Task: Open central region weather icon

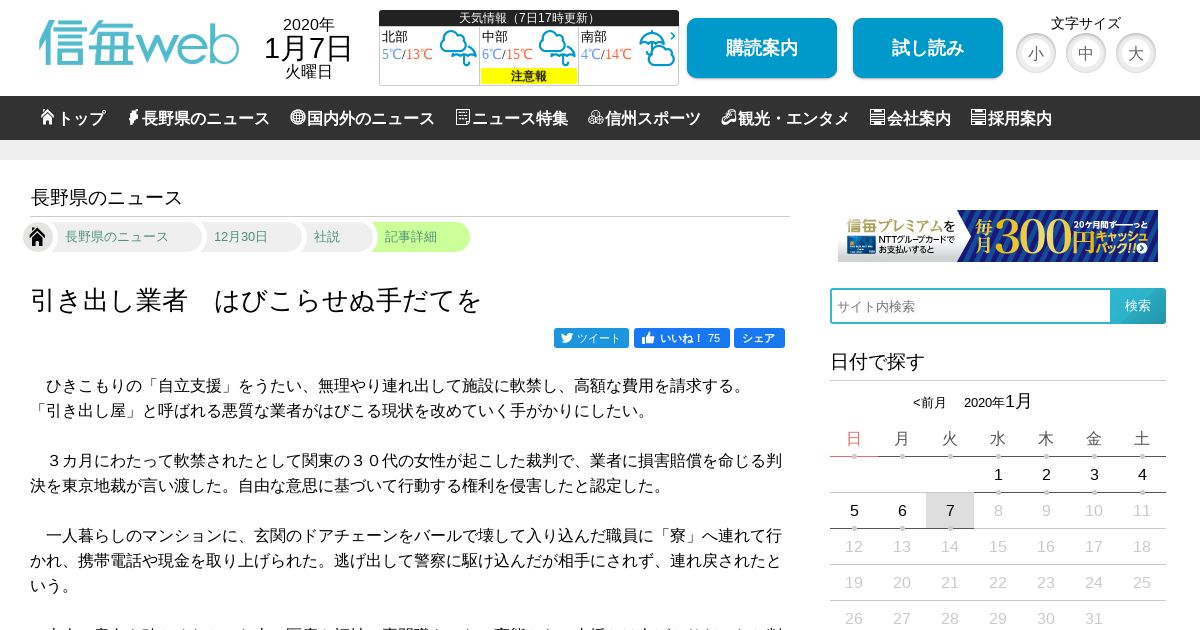Action: click(x=557, y=48)
